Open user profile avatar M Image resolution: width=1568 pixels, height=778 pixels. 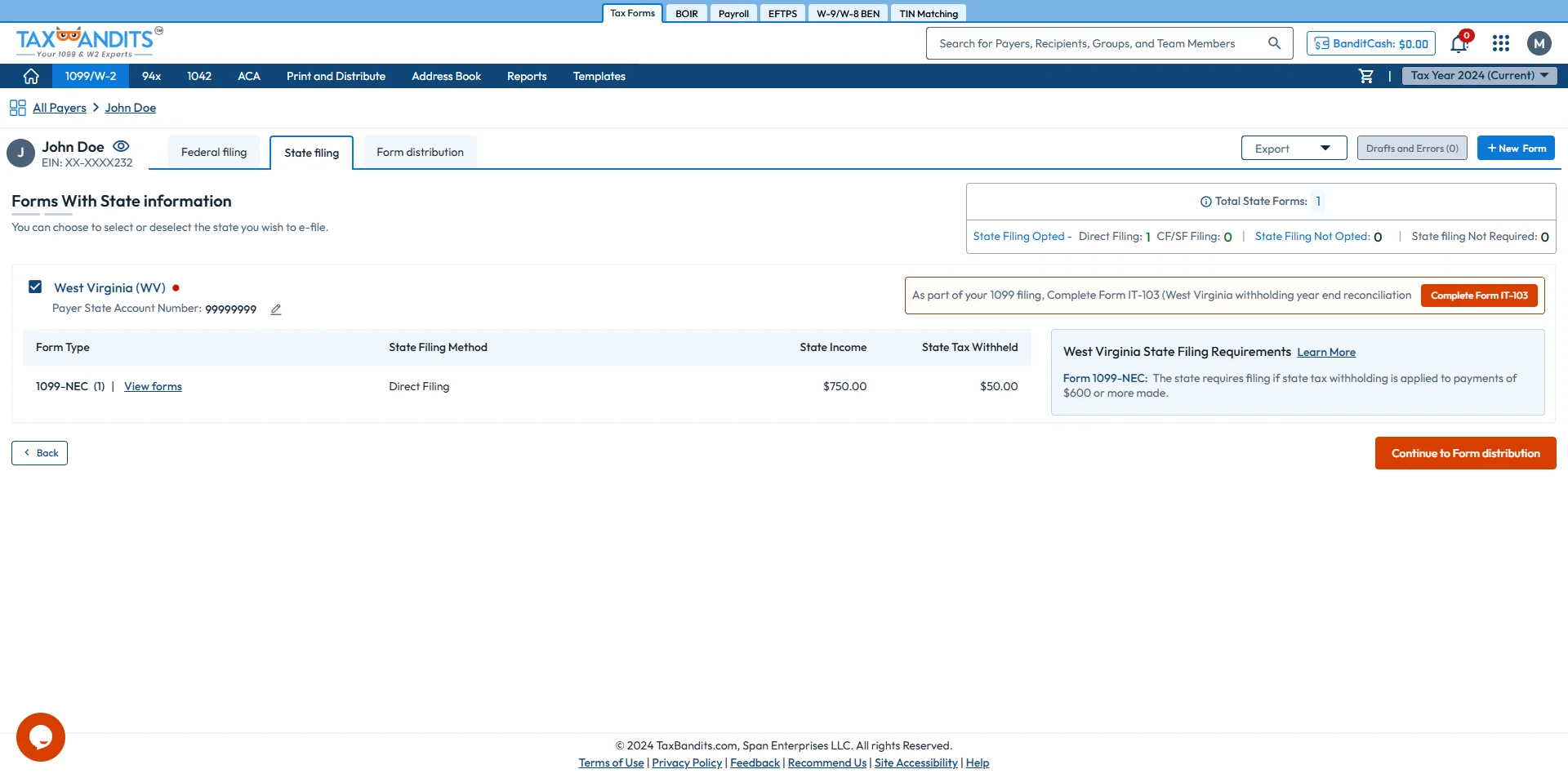1539,43
